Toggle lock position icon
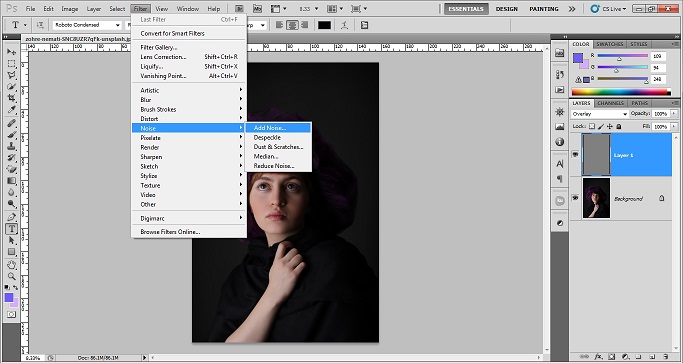Viewport: 683px width, 363px height. tap(609, 126)
